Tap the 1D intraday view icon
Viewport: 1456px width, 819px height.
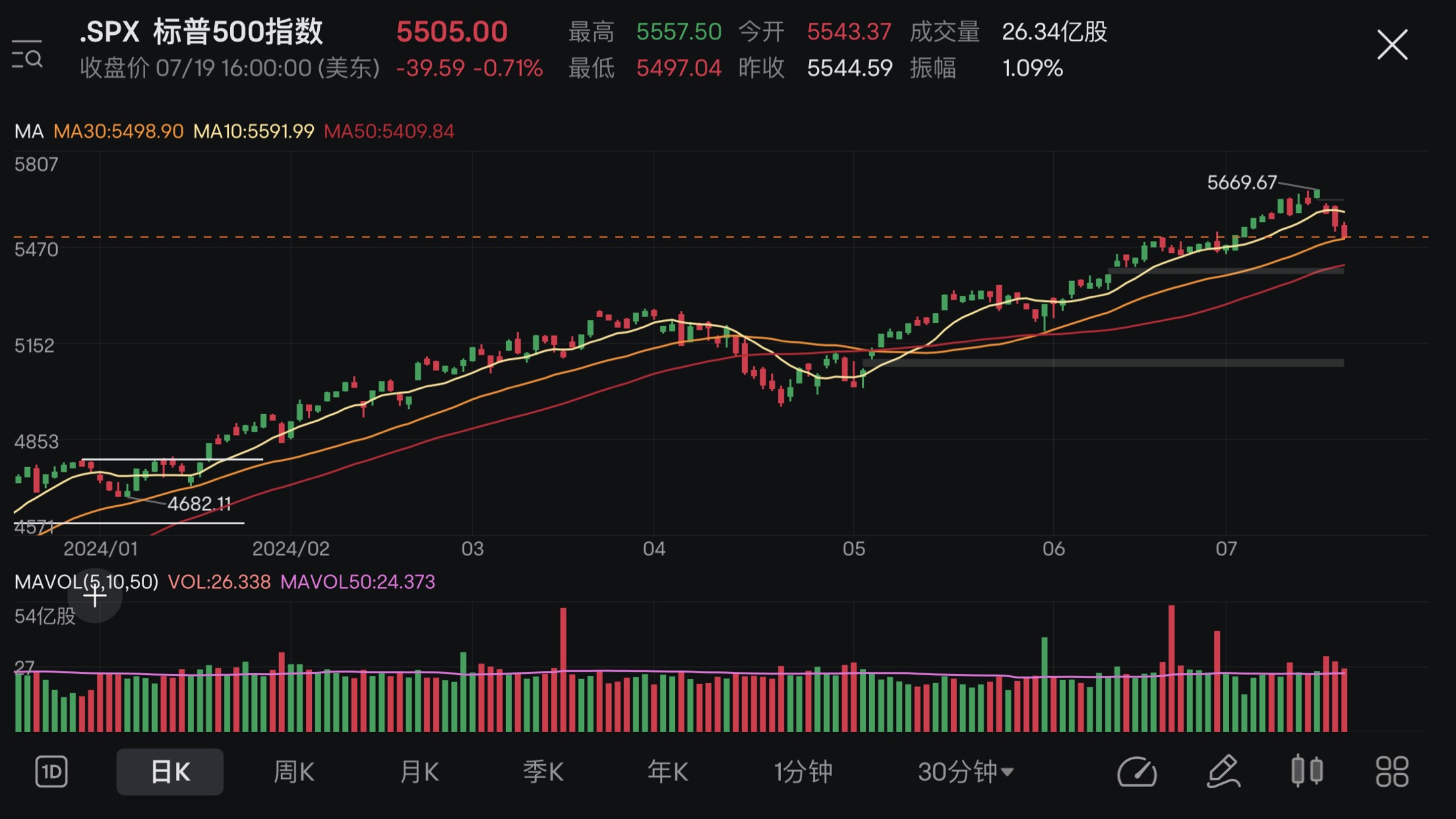[x=52, y=771]
